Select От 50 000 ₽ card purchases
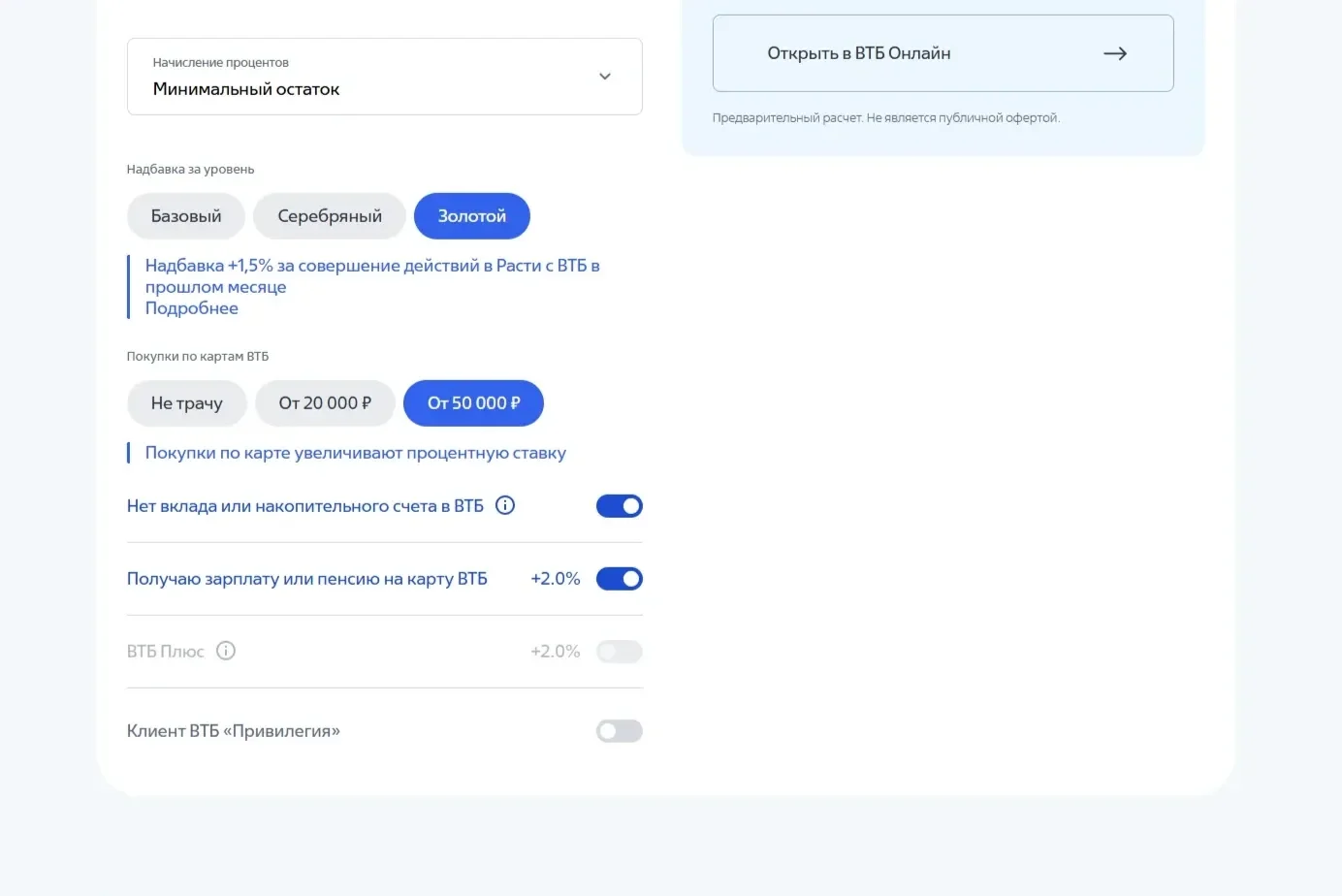Screen dimensions: 1342x896 coord(473,403)
